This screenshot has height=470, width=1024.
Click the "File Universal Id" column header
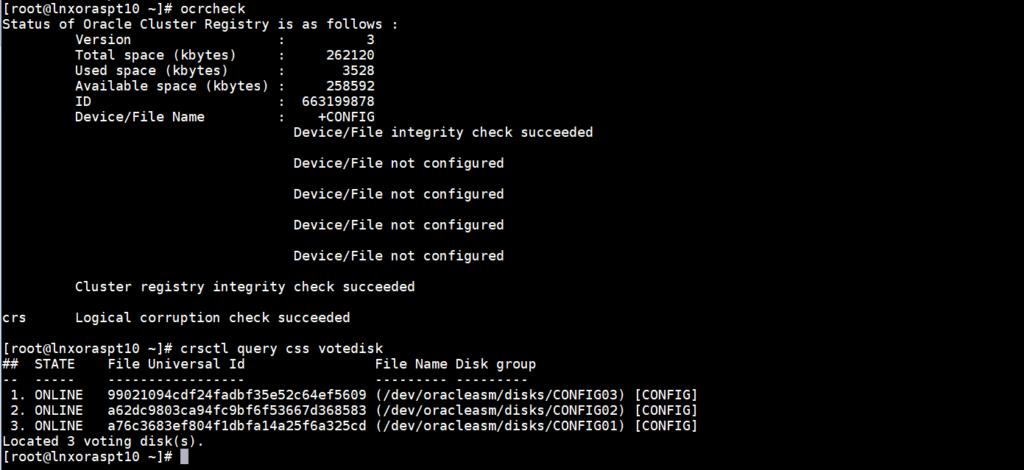click(176, 364)
